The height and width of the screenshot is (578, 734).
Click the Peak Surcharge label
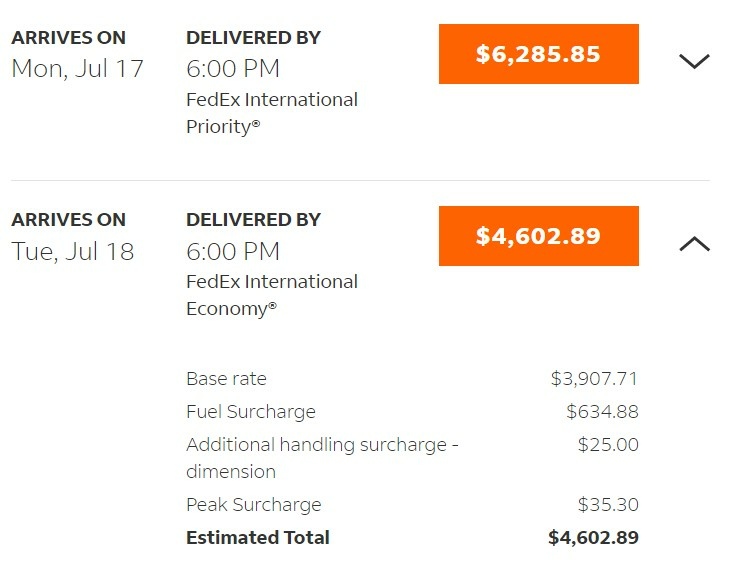(x=254, y=505)
